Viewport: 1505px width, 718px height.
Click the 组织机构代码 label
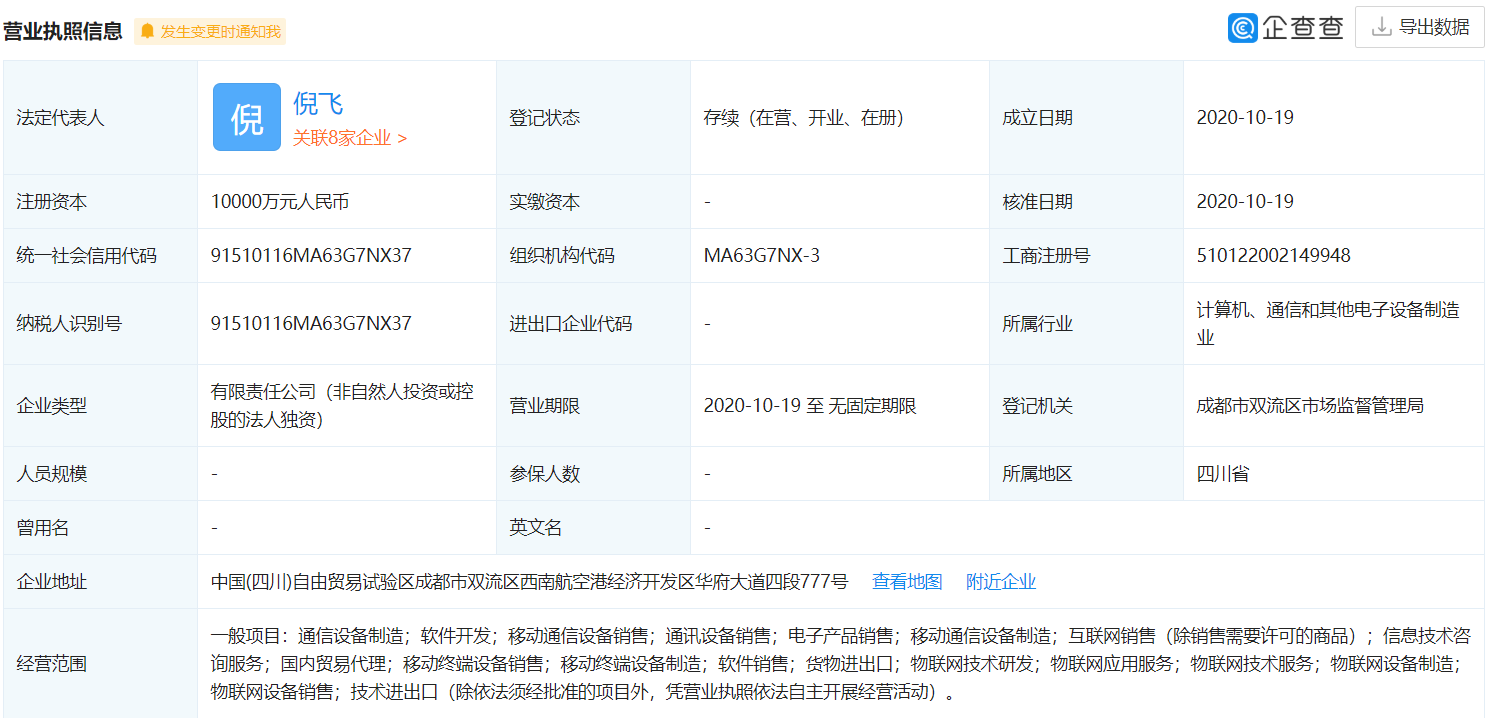click(x=562, y=256)
